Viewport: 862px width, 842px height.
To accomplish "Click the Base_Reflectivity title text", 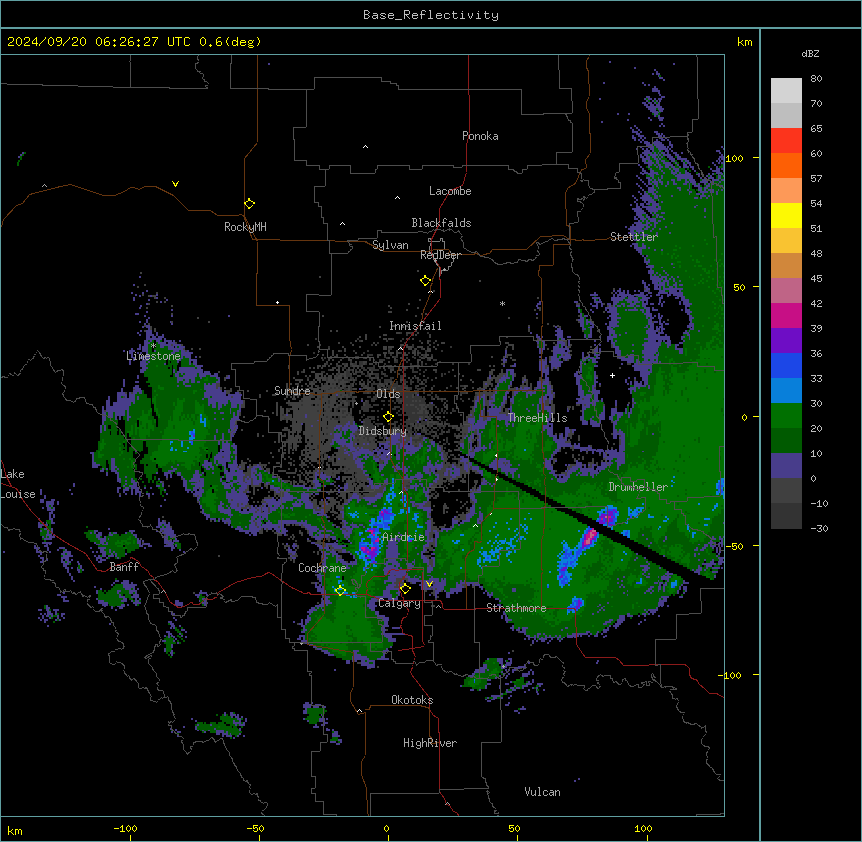I will point(431,15).
